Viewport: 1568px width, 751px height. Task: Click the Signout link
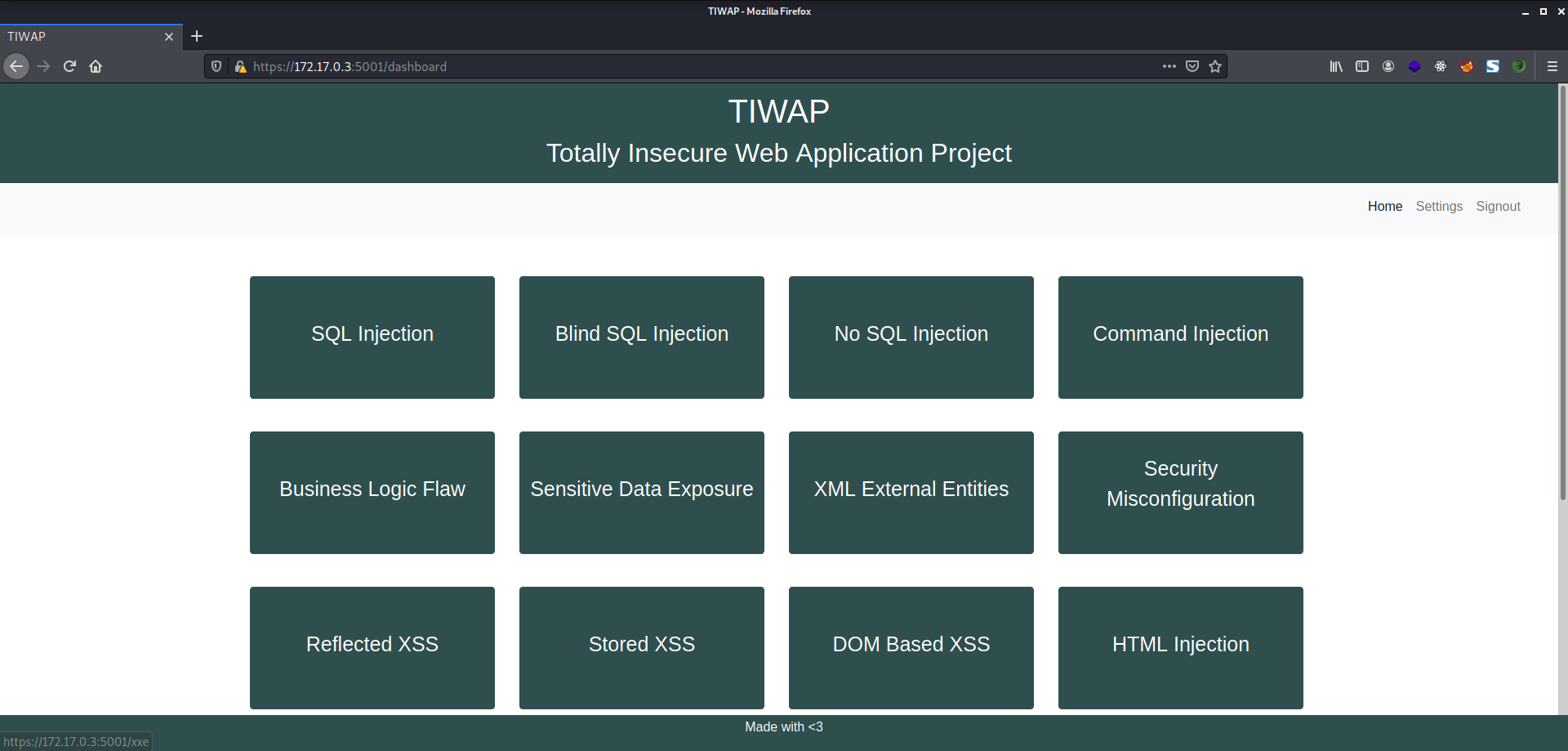click(1498, 207)
